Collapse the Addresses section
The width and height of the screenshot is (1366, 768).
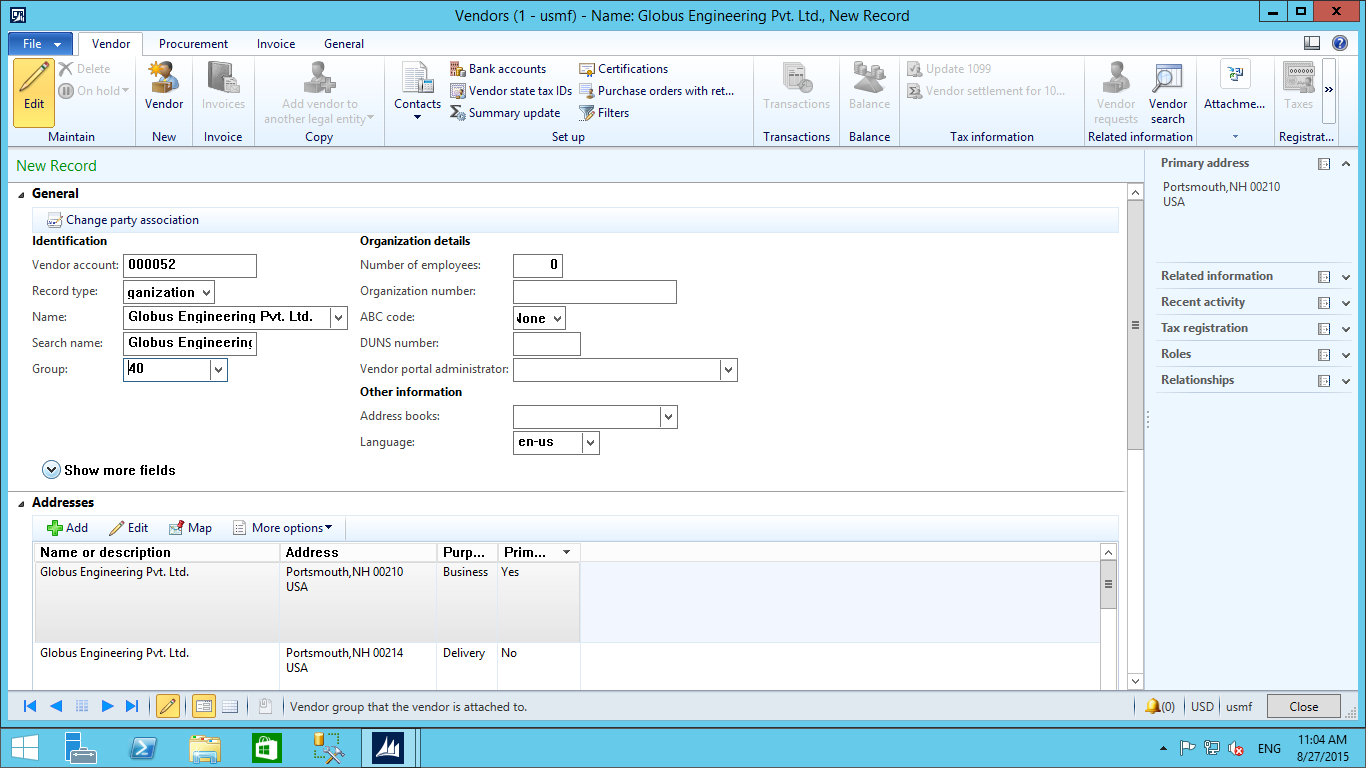pyautogui.click(x=22, y=503)
